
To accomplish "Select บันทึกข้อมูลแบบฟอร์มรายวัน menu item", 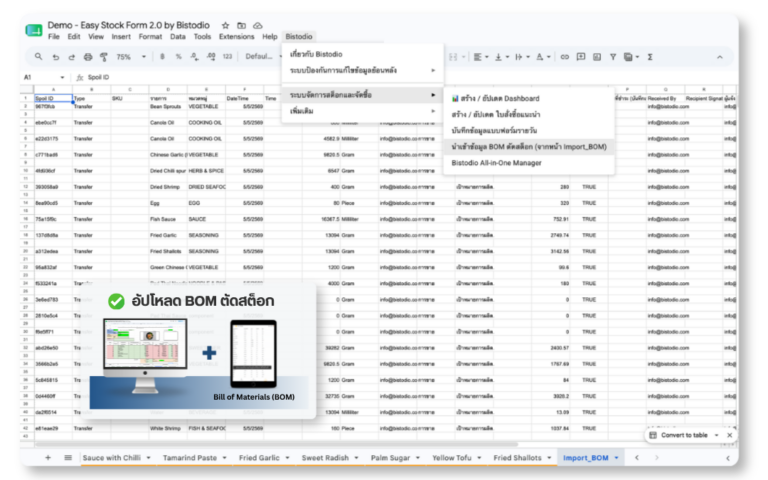I will coord(529,131).
